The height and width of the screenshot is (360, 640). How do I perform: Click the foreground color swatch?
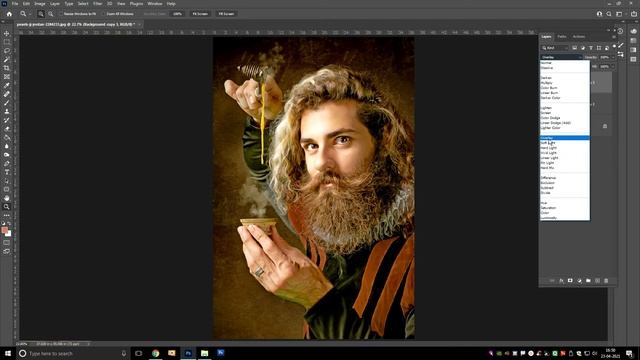click(x=4, y=231)
